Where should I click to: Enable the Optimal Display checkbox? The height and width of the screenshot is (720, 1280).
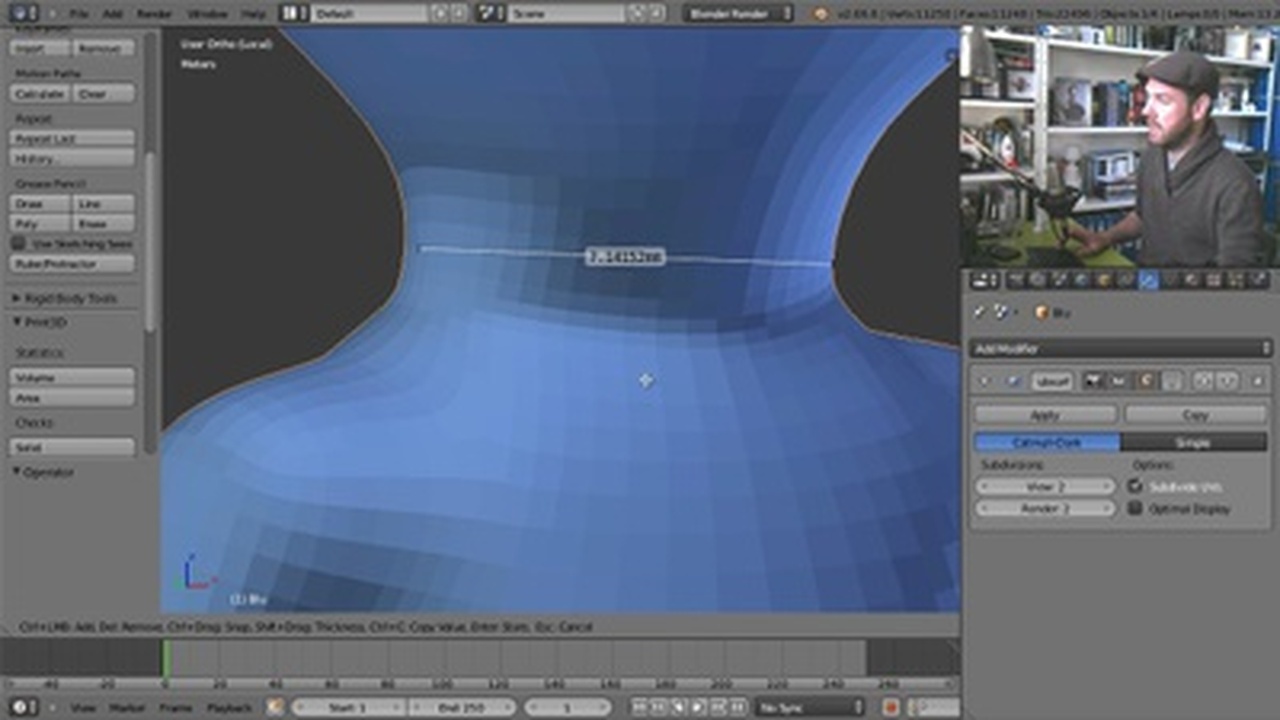pyautogui.click(x=1135, y=508)
